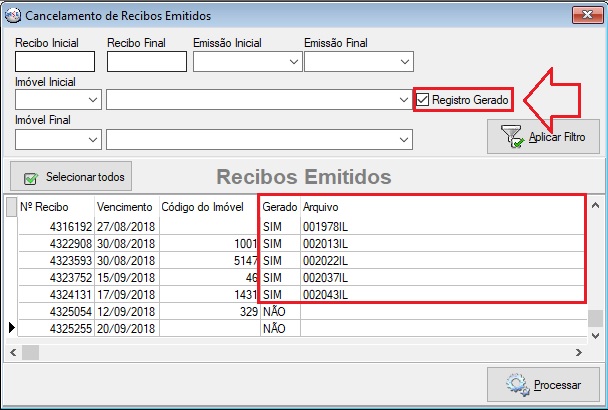Screen dimensions: 608x410
Task: Click the due date 12/09/2018
Action: click(x=126, y=312)
